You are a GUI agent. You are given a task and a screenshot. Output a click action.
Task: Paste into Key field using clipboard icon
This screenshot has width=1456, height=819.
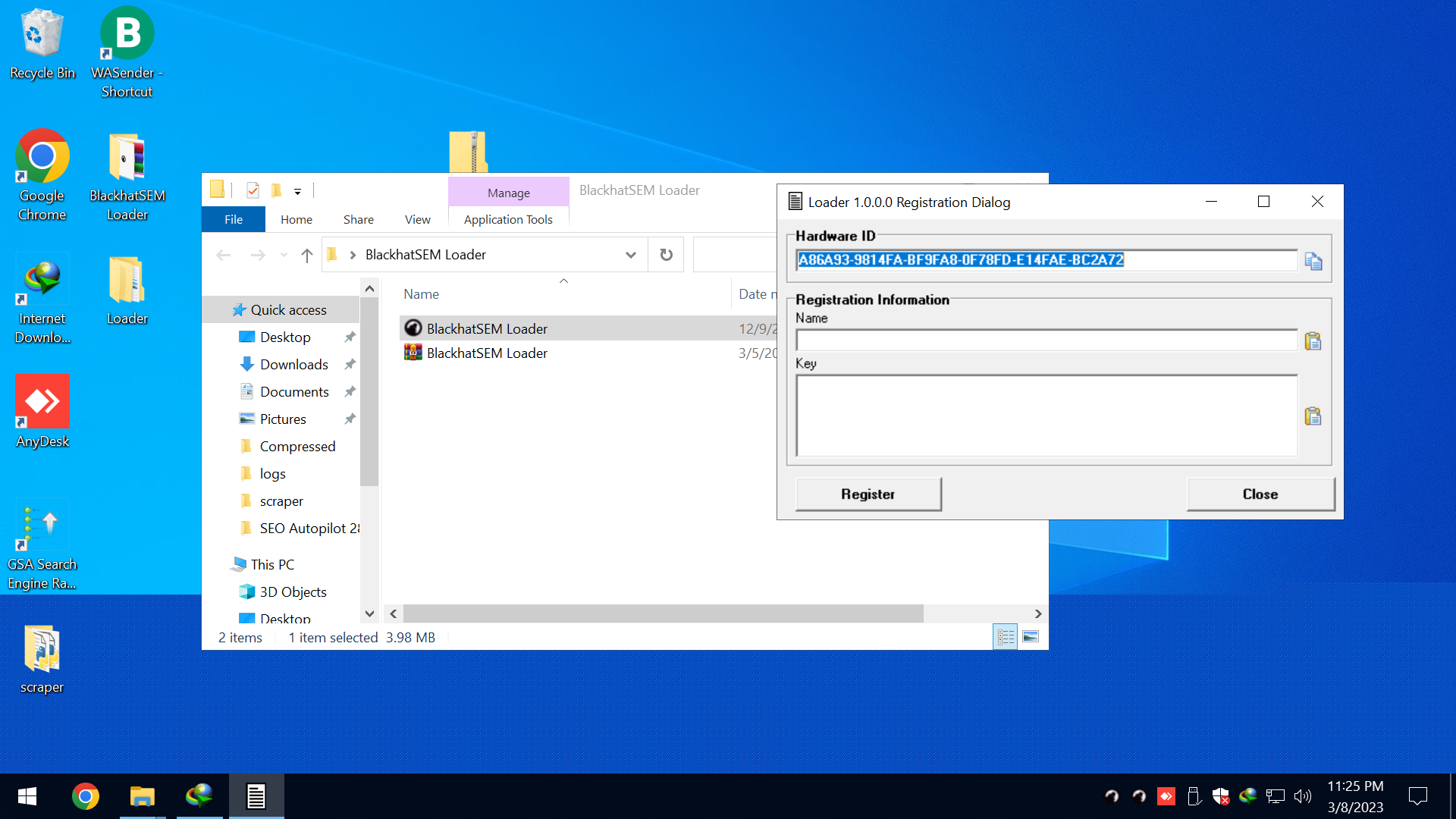pyautogui.click(x=1313, y=416)
